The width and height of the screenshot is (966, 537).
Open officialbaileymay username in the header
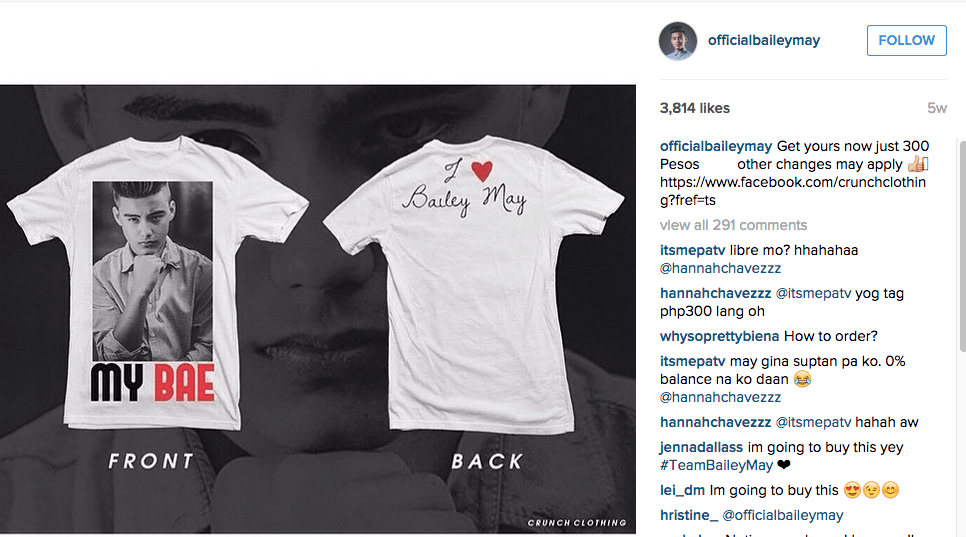click(x=763, y=41)
